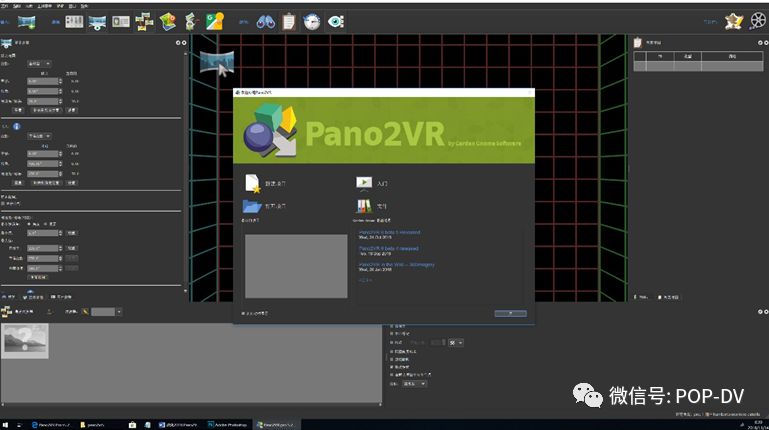This screenshot has height=430, width=769.
Task: Open the dropdown showing 50 in the lower panel
Action: point(456,343)
